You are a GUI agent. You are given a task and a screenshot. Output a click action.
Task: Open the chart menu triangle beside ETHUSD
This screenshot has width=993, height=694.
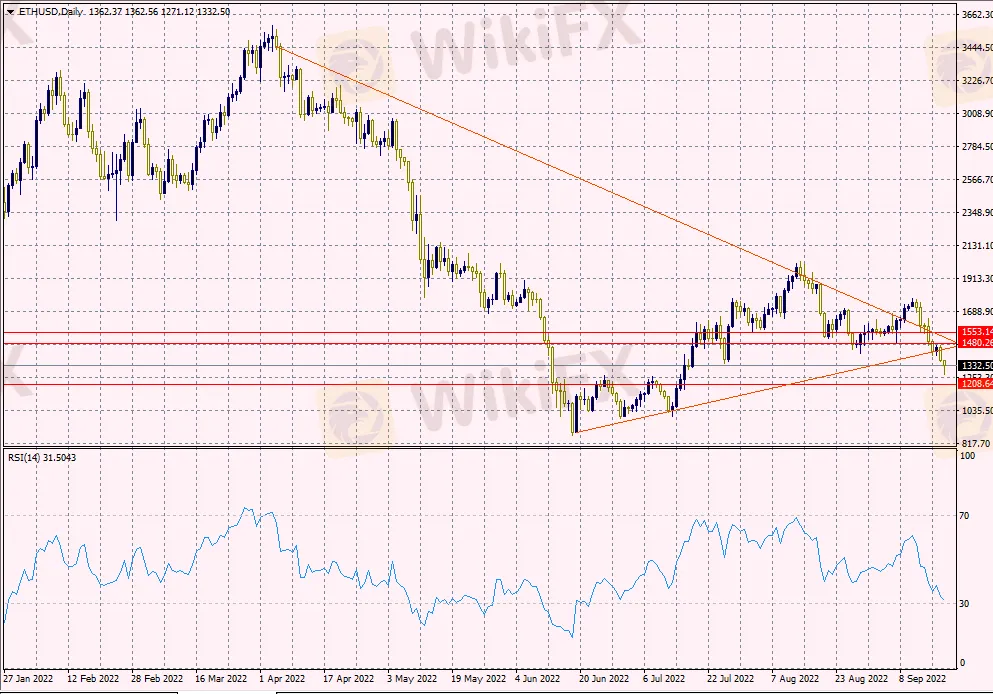pyautogui.click(x=10, y=12)
